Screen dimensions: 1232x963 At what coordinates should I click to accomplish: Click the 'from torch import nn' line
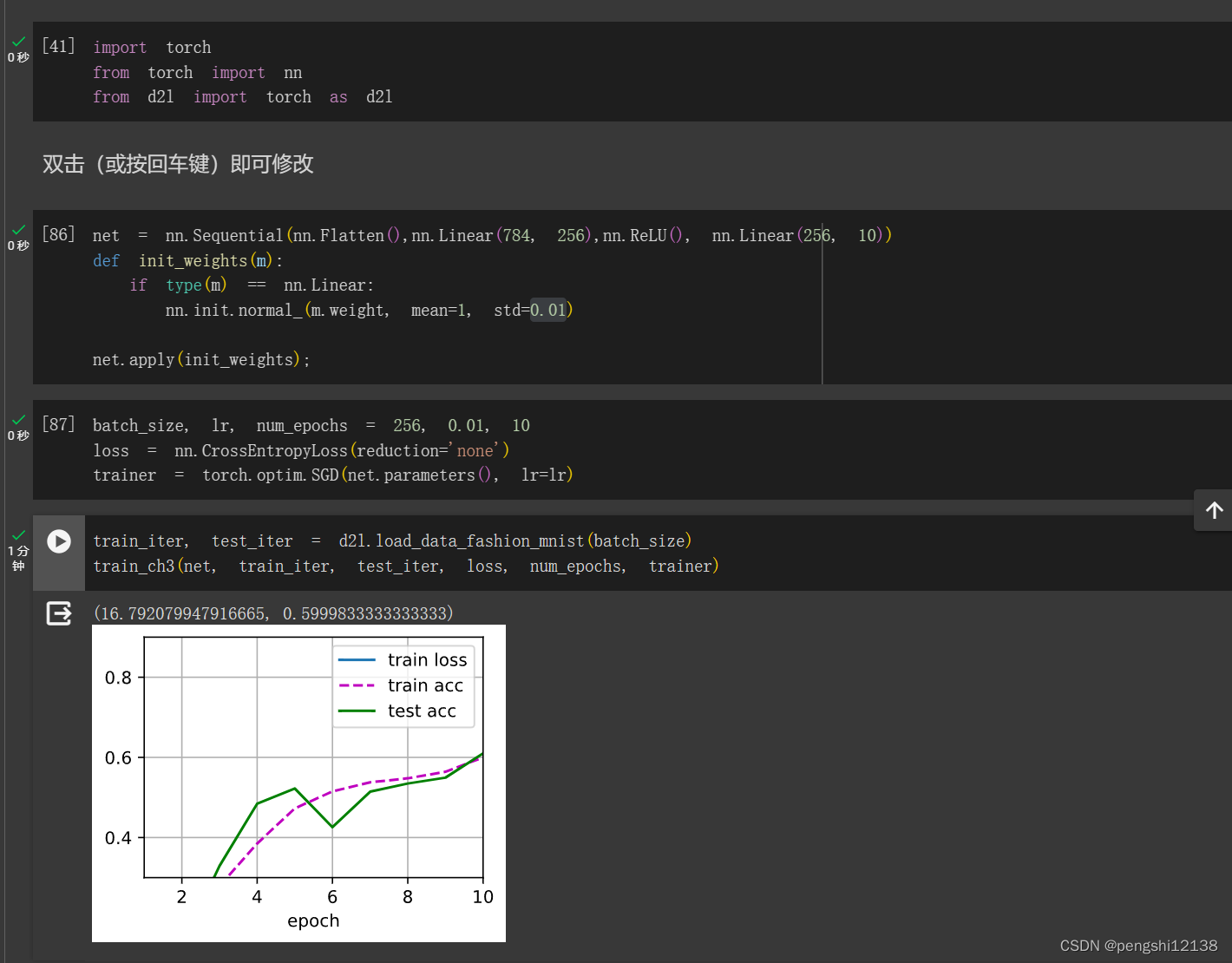click(198, 73)
